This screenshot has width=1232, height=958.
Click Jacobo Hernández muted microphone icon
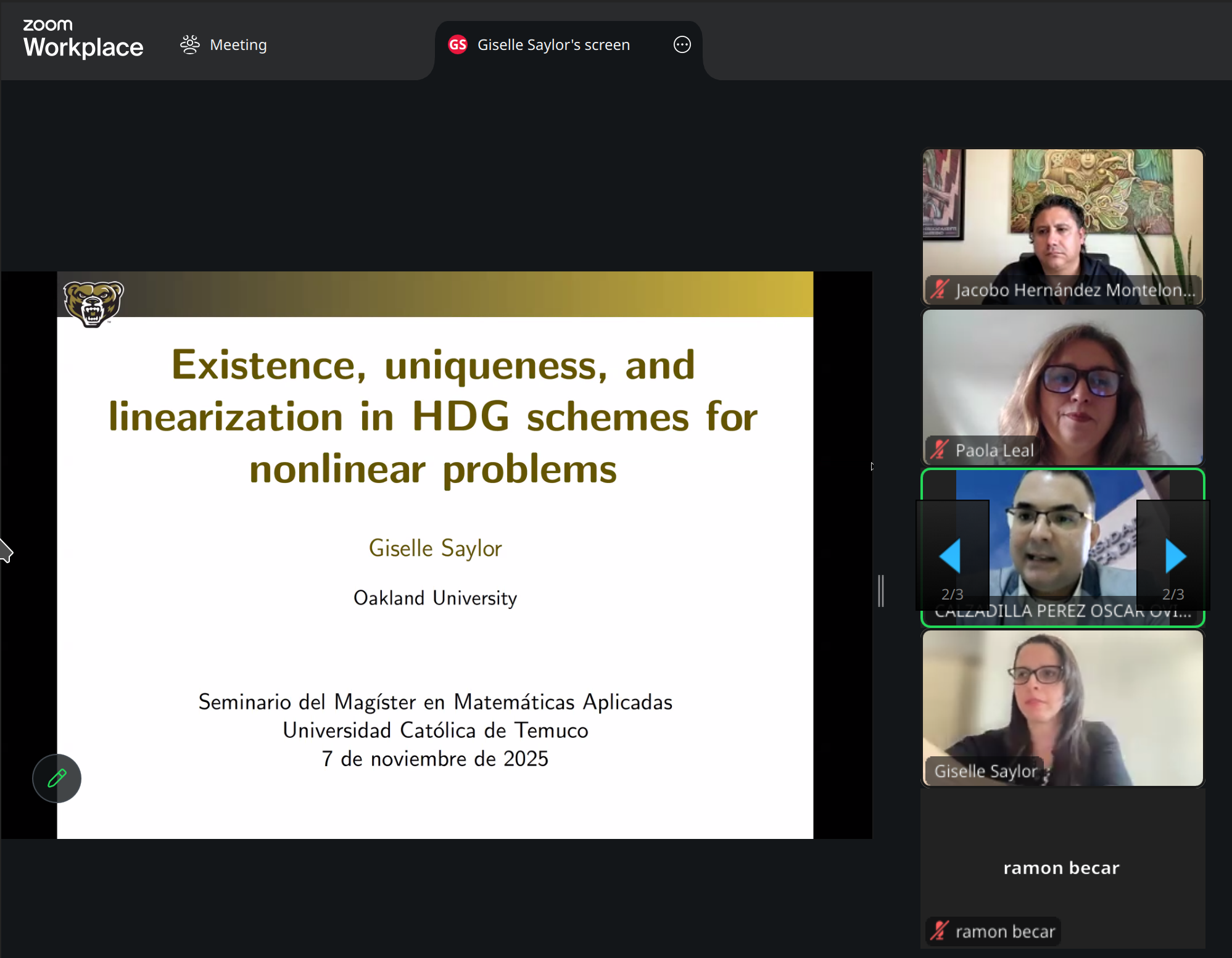(940, 289)
